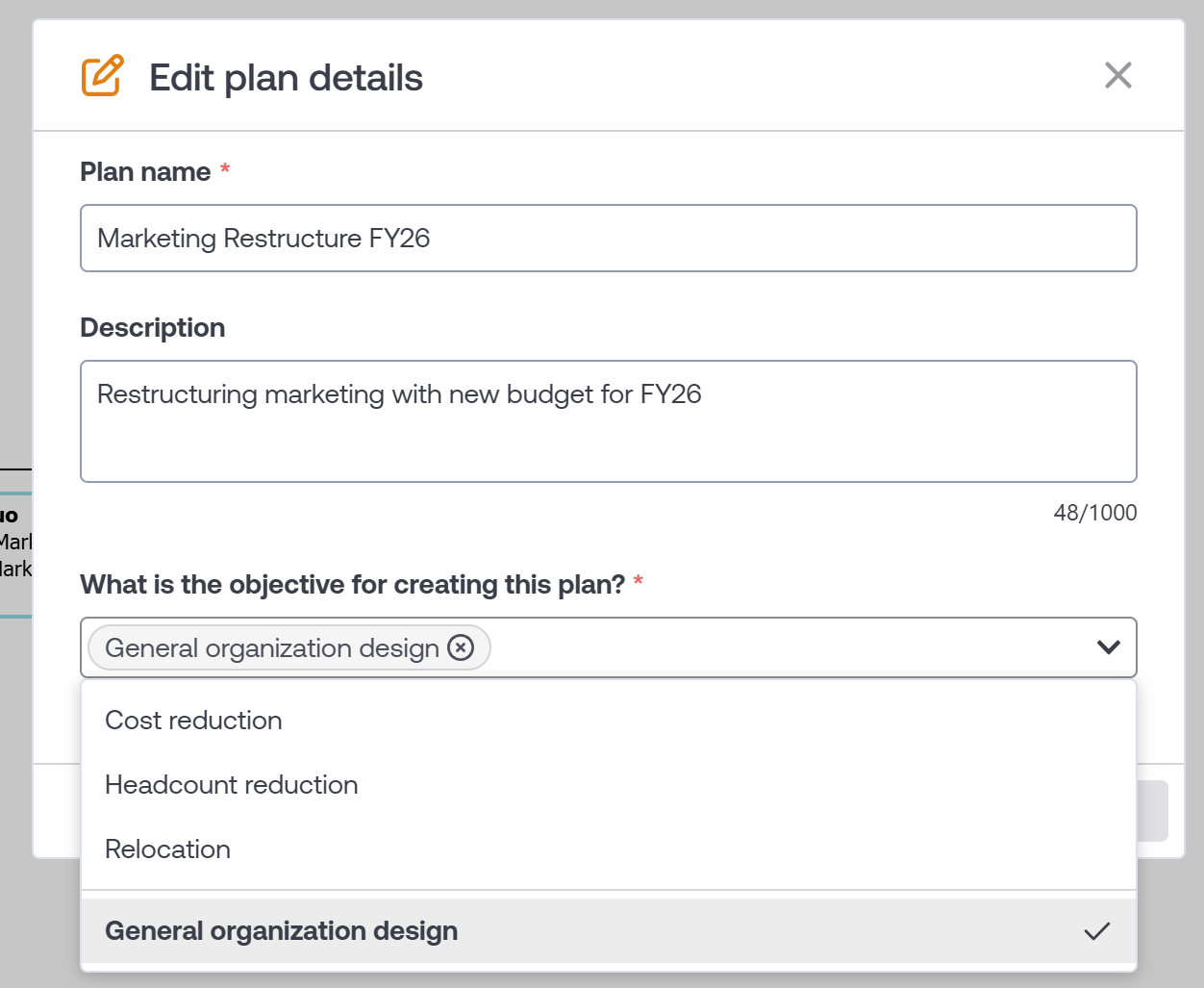Viewport: 1204px width, 988px height.
Task: Click the 48/1000 character counter
Action: tap(1094, 513)
